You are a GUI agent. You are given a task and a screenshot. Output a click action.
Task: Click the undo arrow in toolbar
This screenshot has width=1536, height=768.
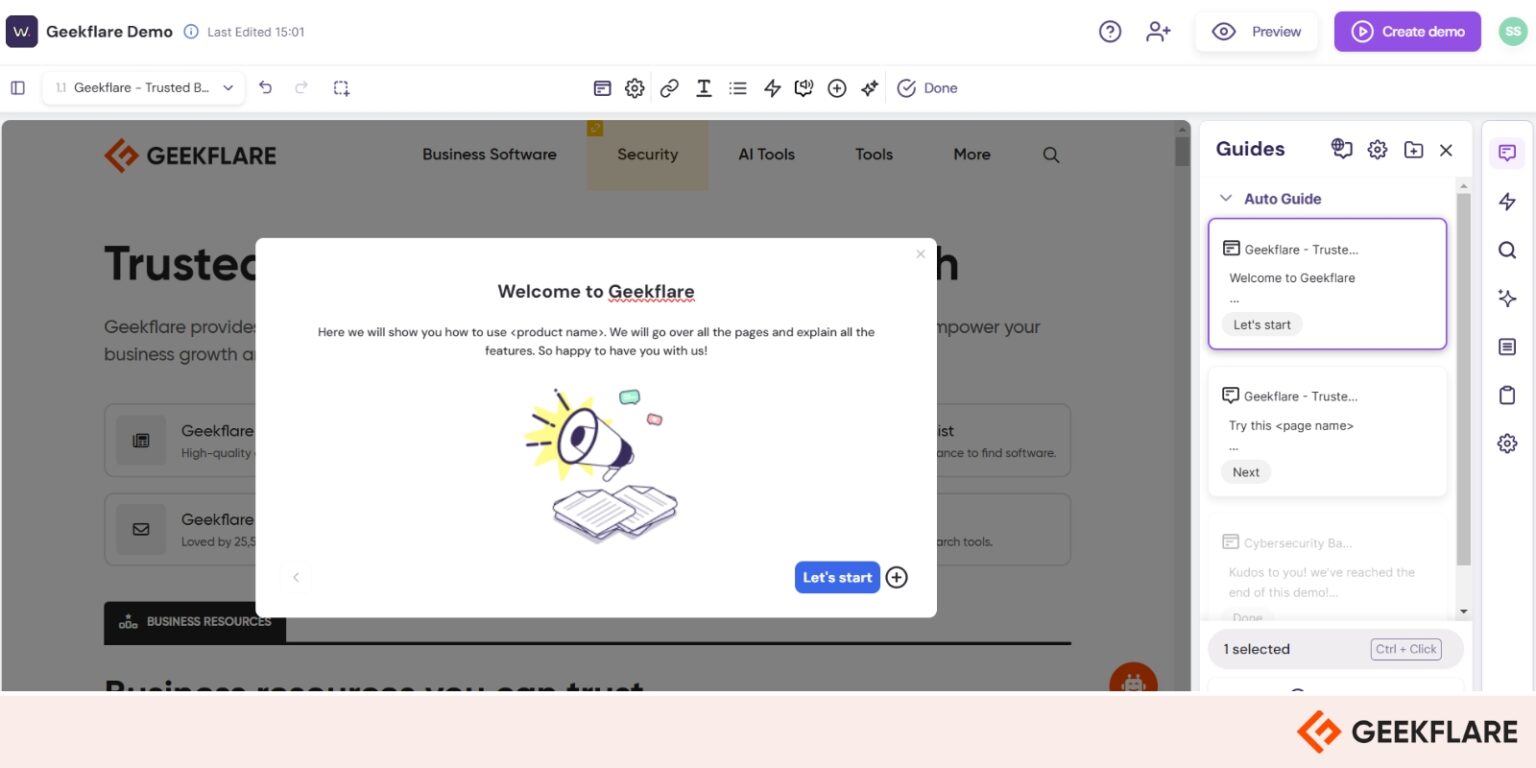[265, 88]
